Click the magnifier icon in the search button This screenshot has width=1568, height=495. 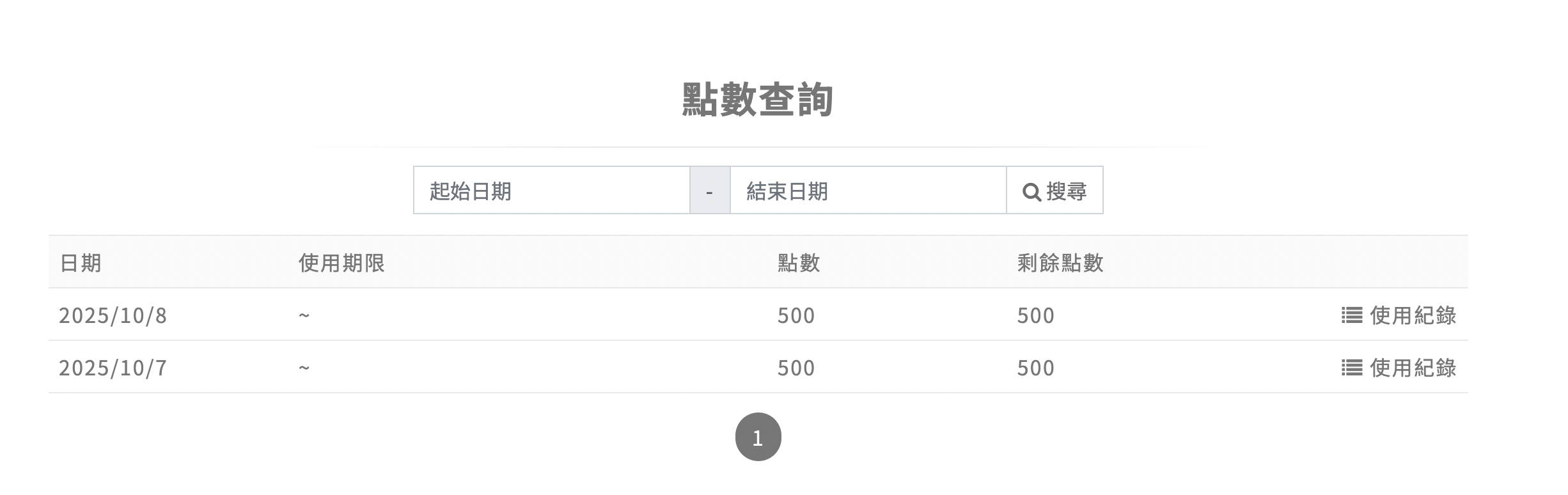coord(1031,192)
